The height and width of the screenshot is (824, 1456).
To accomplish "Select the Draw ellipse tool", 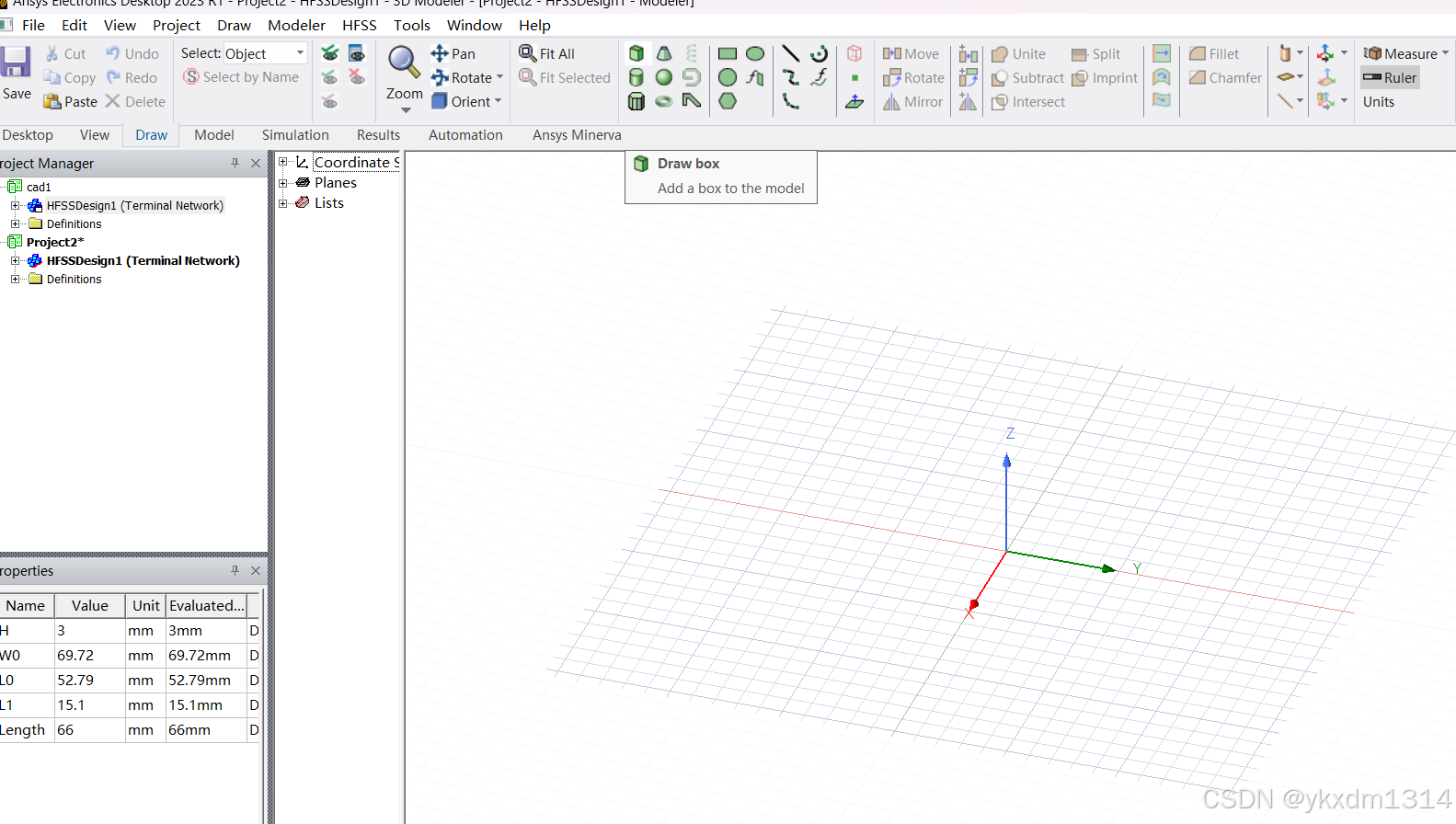I will 755,53.
